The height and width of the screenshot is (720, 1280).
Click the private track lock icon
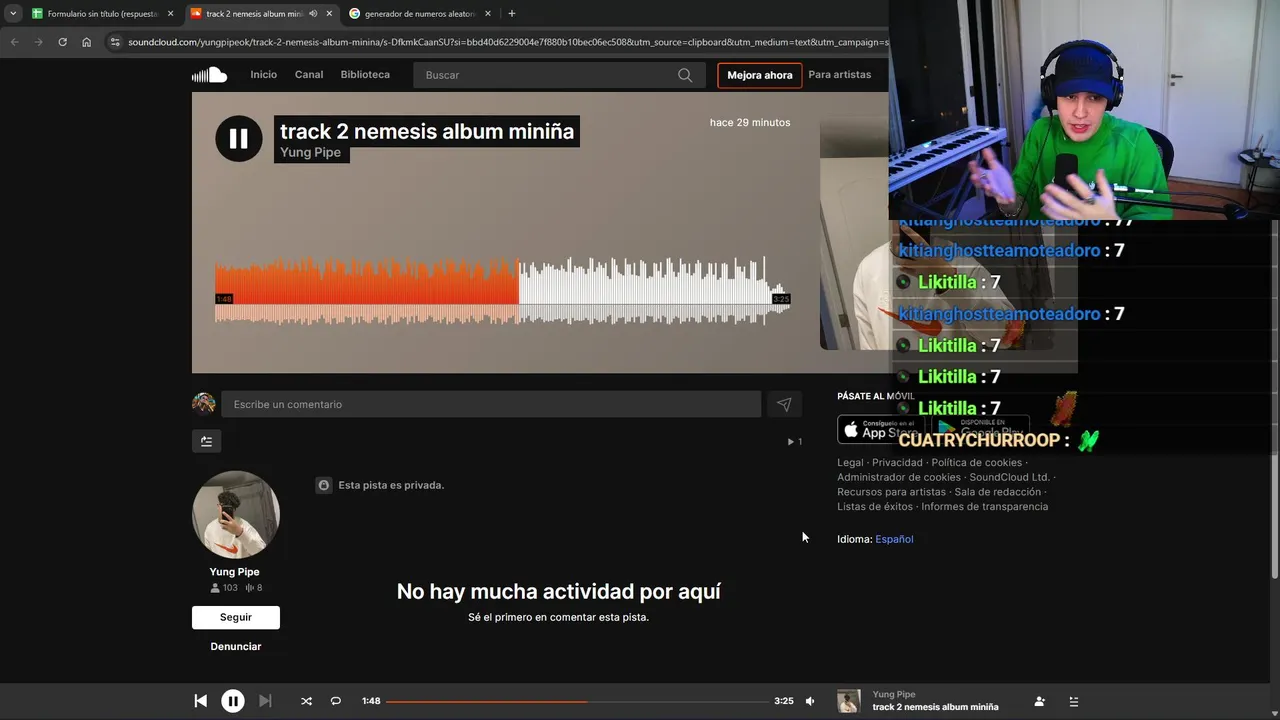pyautogui.click(x=324, y=485)
